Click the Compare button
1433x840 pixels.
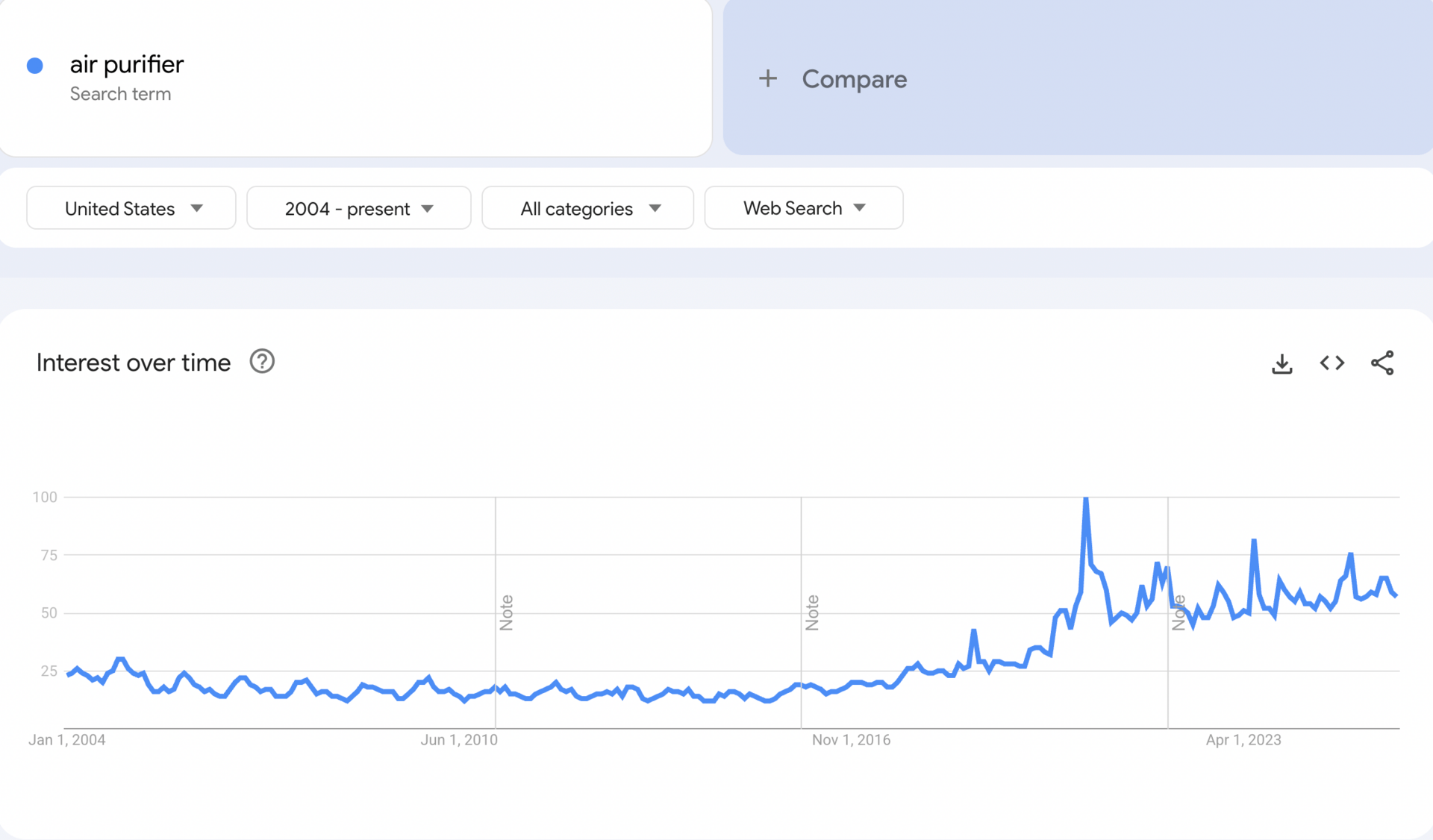click(x=854, y=79)
